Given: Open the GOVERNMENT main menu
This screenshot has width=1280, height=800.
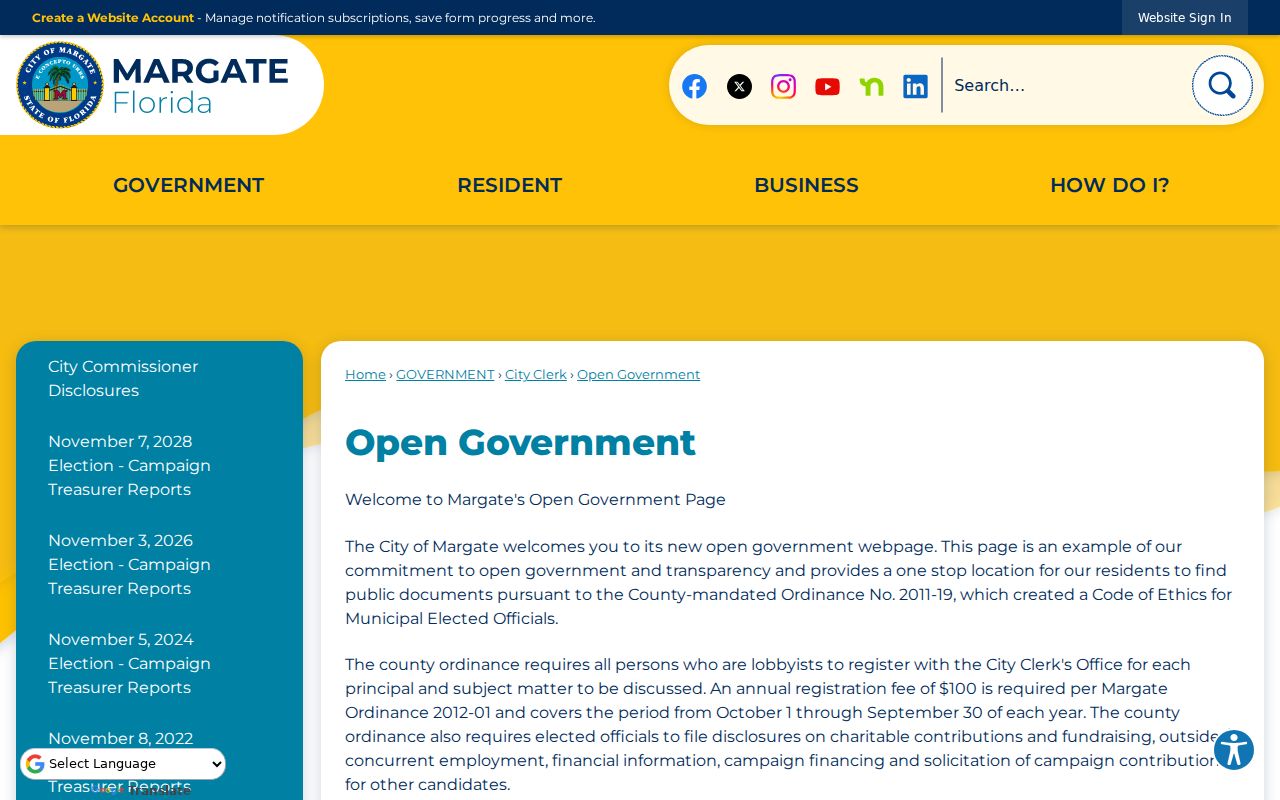Looking at the screenshot, I should [x=188, y=185].
